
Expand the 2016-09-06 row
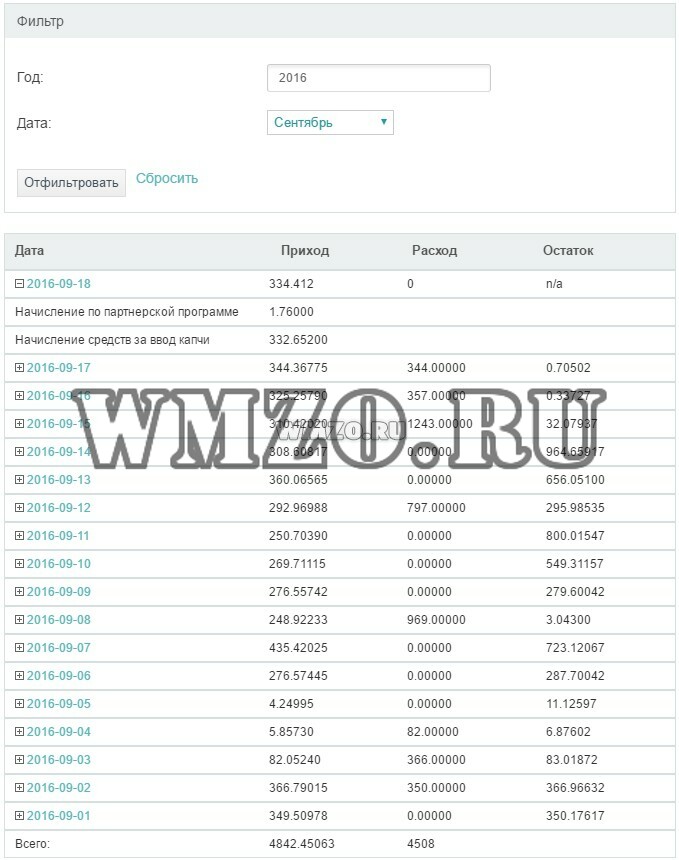coord(19,675)
